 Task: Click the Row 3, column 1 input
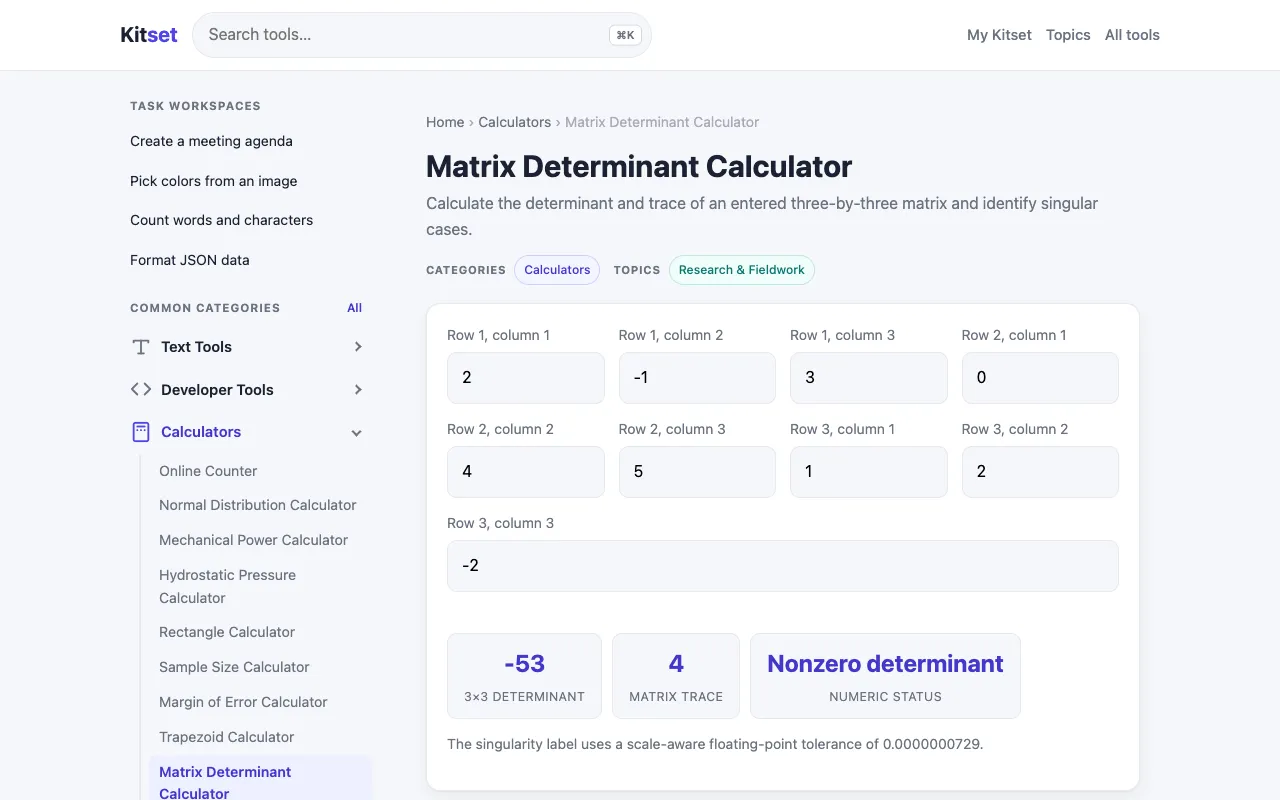tap(869, 472)
